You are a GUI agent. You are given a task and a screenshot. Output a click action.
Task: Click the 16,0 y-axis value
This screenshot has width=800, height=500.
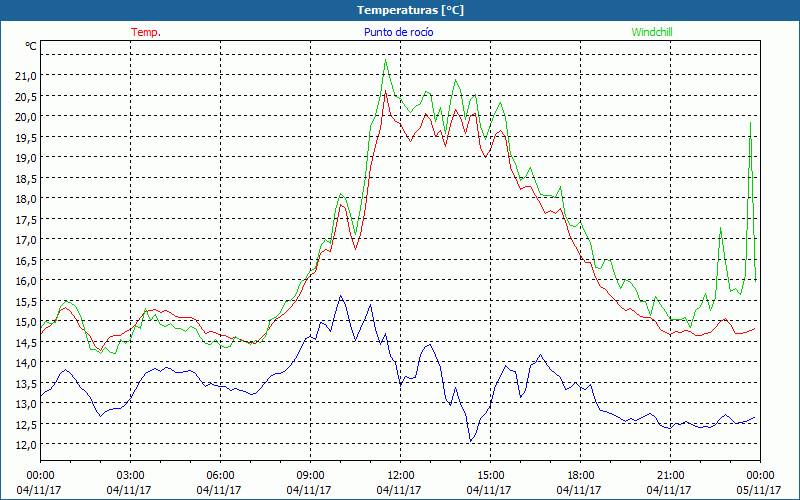point(27,280)
